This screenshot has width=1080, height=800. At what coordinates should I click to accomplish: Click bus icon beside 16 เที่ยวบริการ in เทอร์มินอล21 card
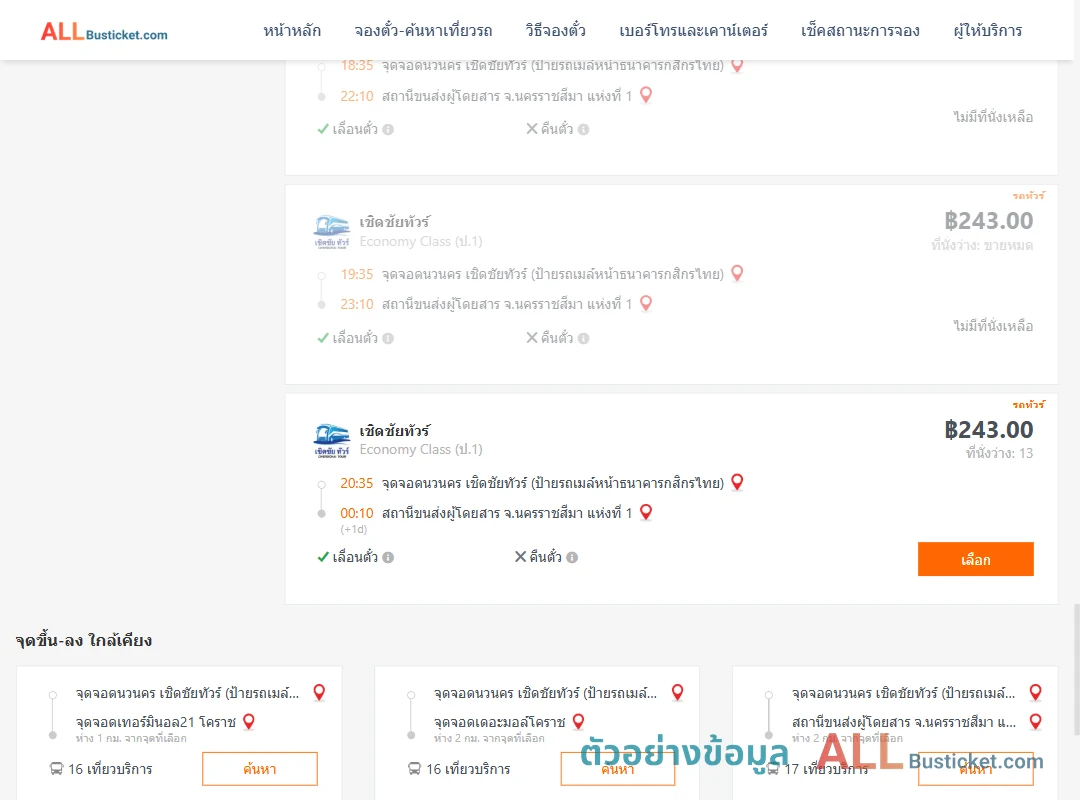pyautogui.click(x=56, y=769)
